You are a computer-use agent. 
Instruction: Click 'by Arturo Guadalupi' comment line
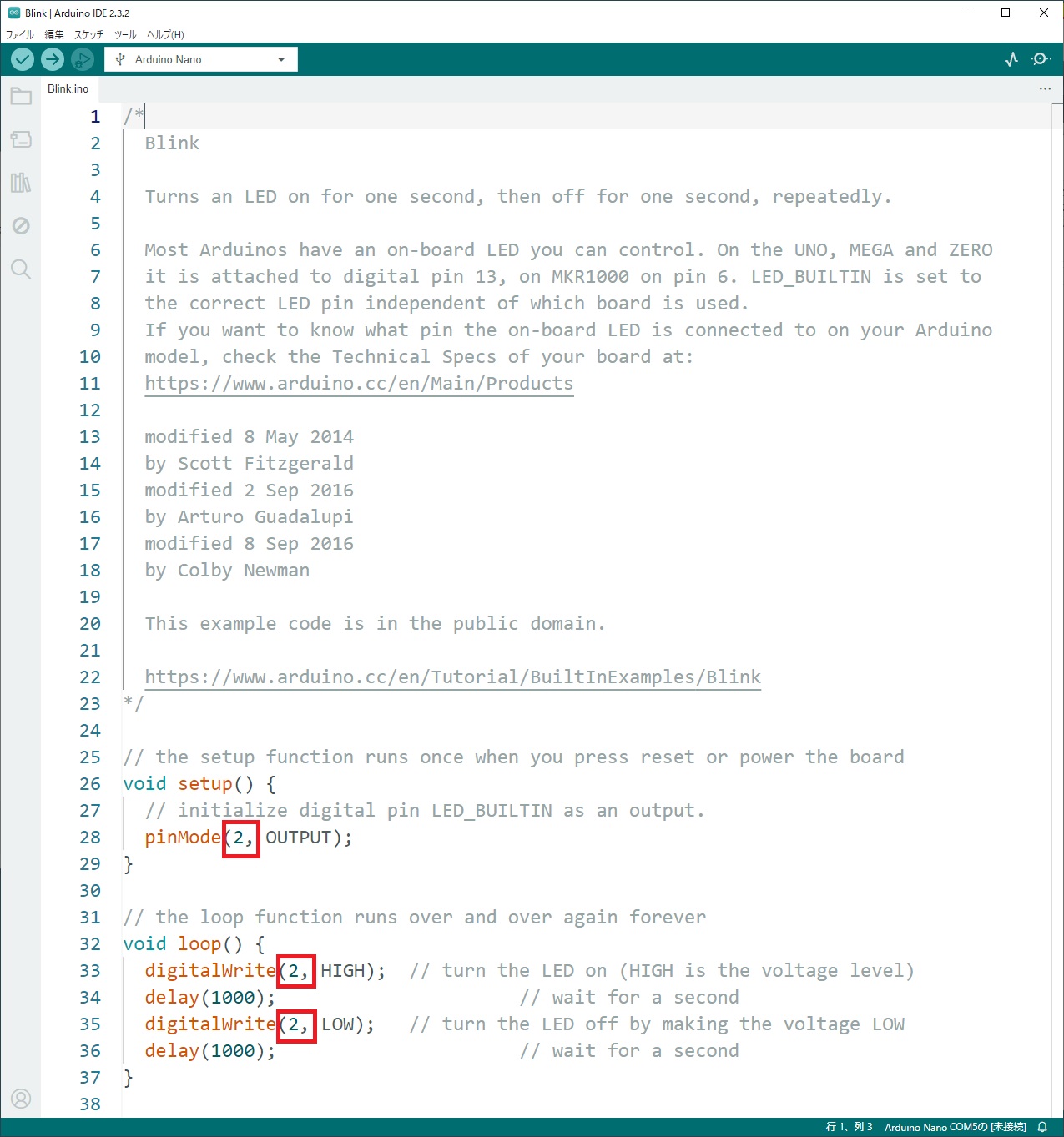(x=249, y=517)
